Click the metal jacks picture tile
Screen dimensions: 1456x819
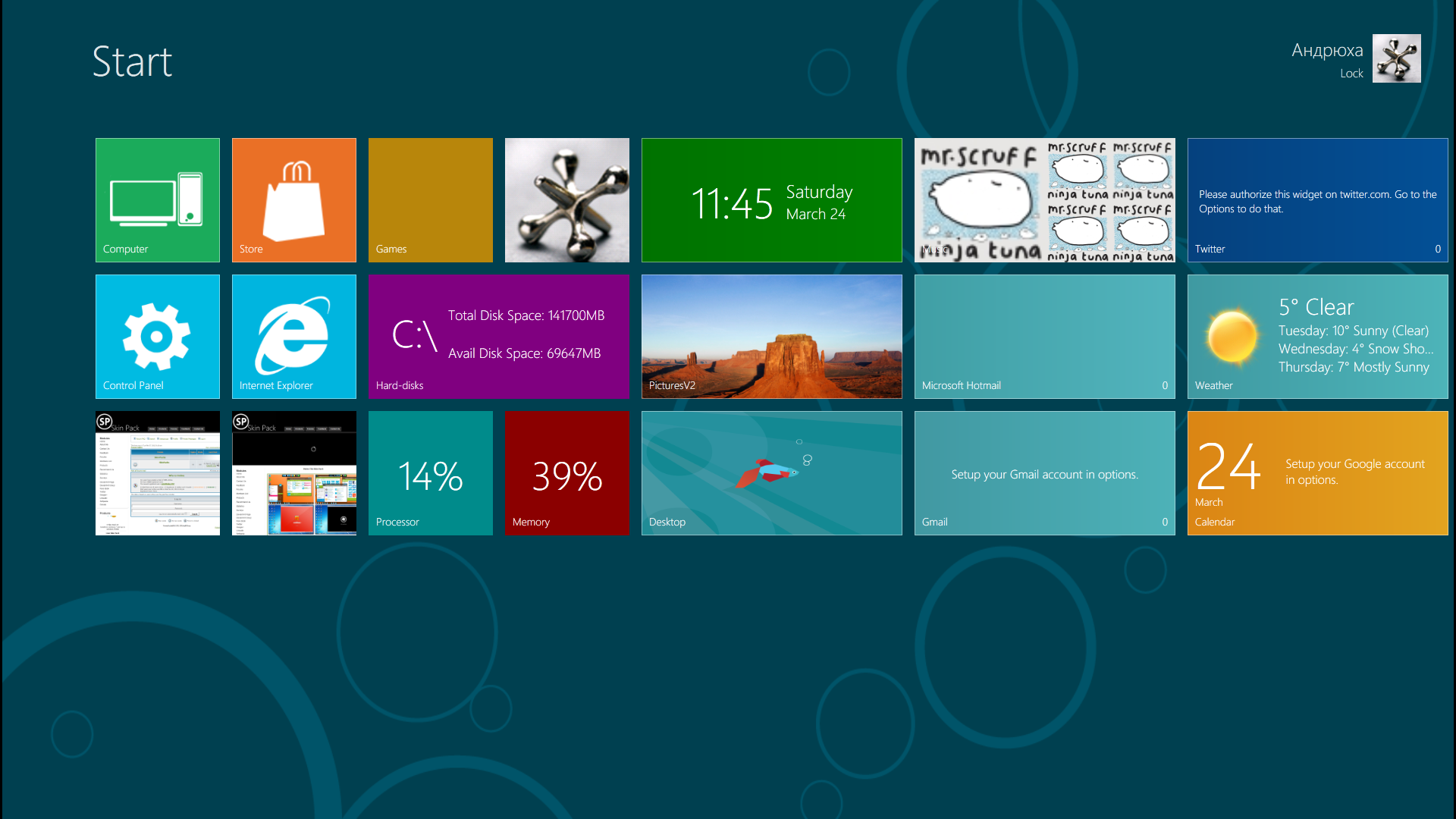pyautogui.click(x=566, y=199)
